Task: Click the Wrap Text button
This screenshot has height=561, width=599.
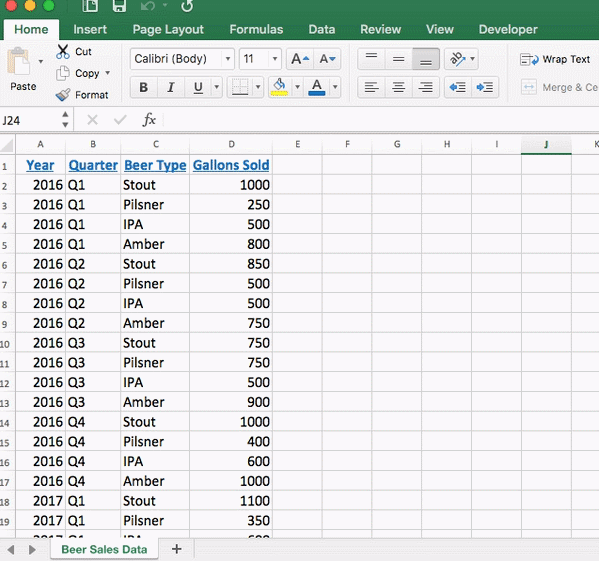Action: [x=555, y=59]
